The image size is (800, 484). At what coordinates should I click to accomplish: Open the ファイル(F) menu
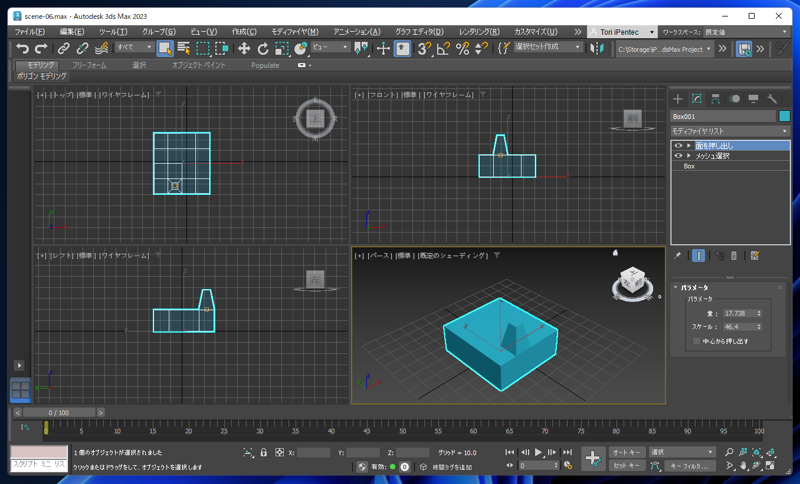[30, 32]
